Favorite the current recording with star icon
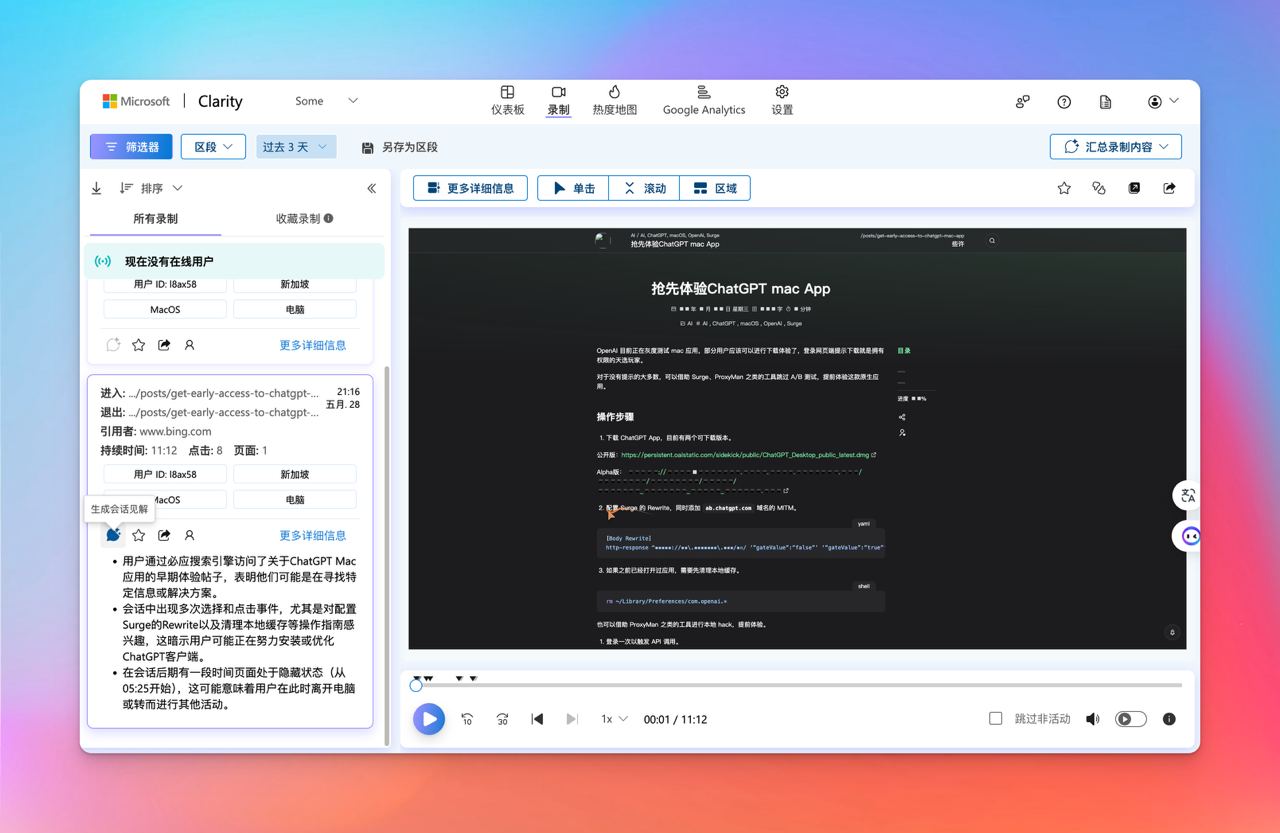 pyautogui.click(x=1064, y=188)
